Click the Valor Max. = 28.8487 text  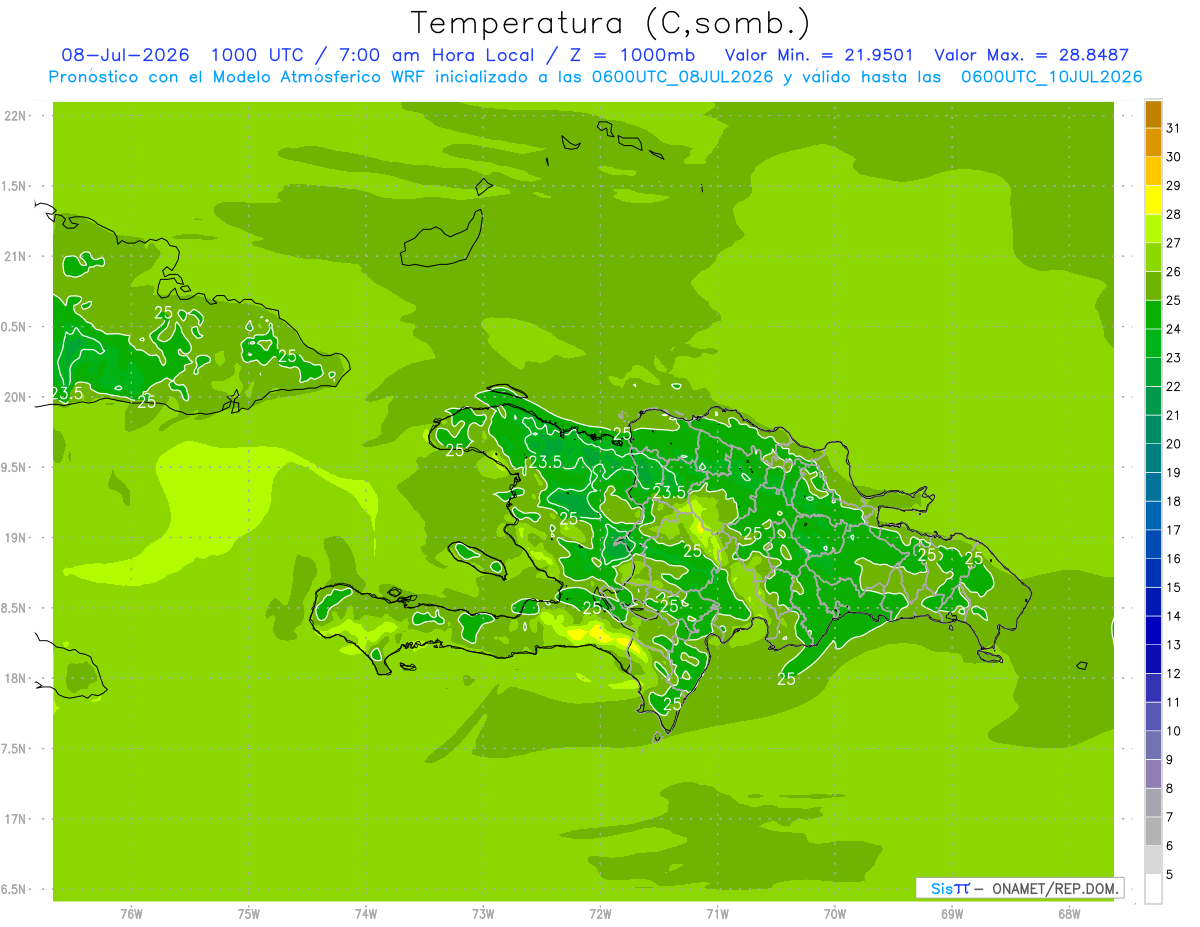[x=1031, y=55]
